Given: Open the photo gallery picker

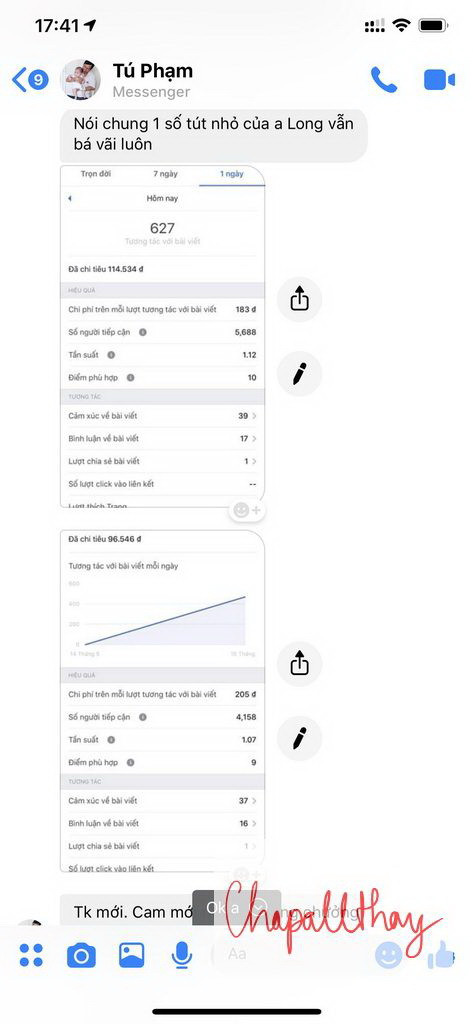Looking at the screenshot, I should click(x=131, y=955).
